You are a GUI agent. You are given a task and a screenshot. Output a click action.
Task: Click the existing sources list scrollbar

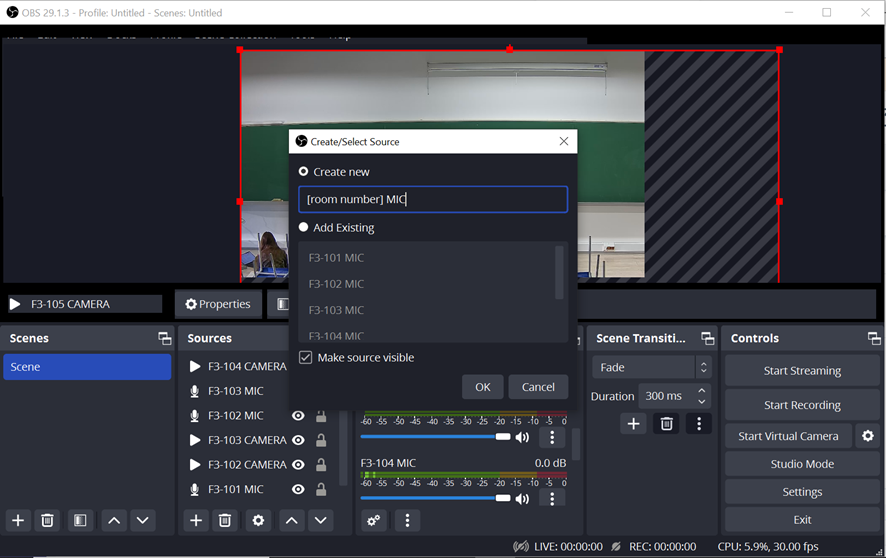coord(559,272)
